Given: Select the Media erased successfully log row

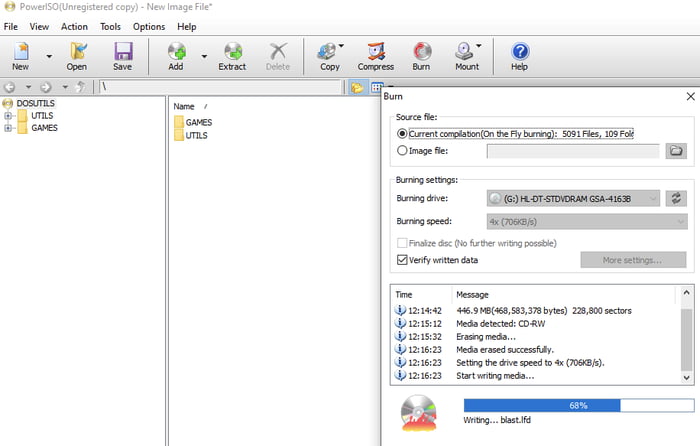Looking at the screenshot, I should coord(536,350).
